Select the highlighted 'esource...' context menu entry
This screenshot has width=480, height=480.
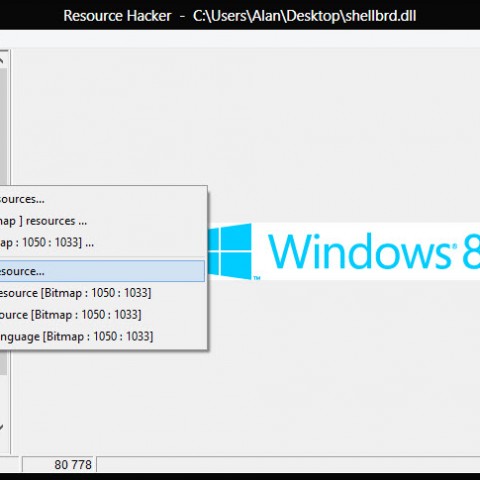pyautogui.click(x=102, y=271)
